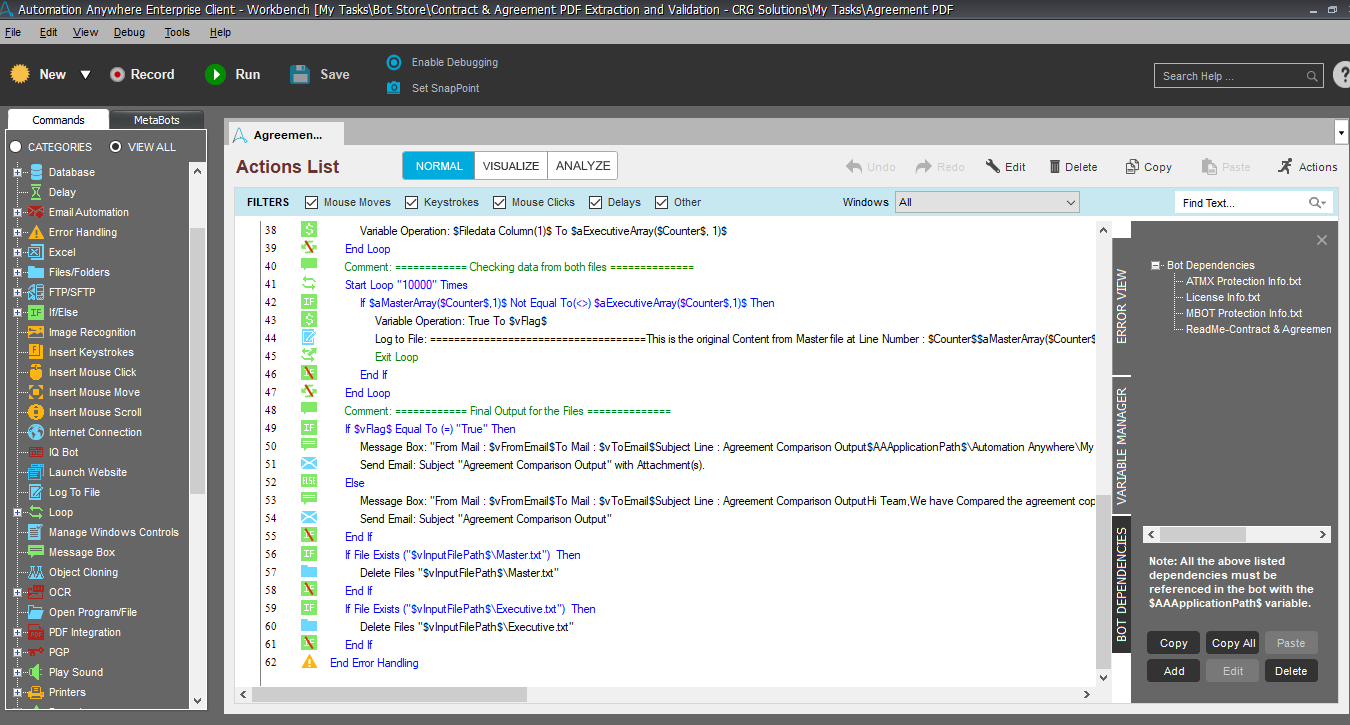Viewport: 1350px width, 725px height.
Task: Switch to the VISUALIZE view tab
Action: tap(511, 166)
